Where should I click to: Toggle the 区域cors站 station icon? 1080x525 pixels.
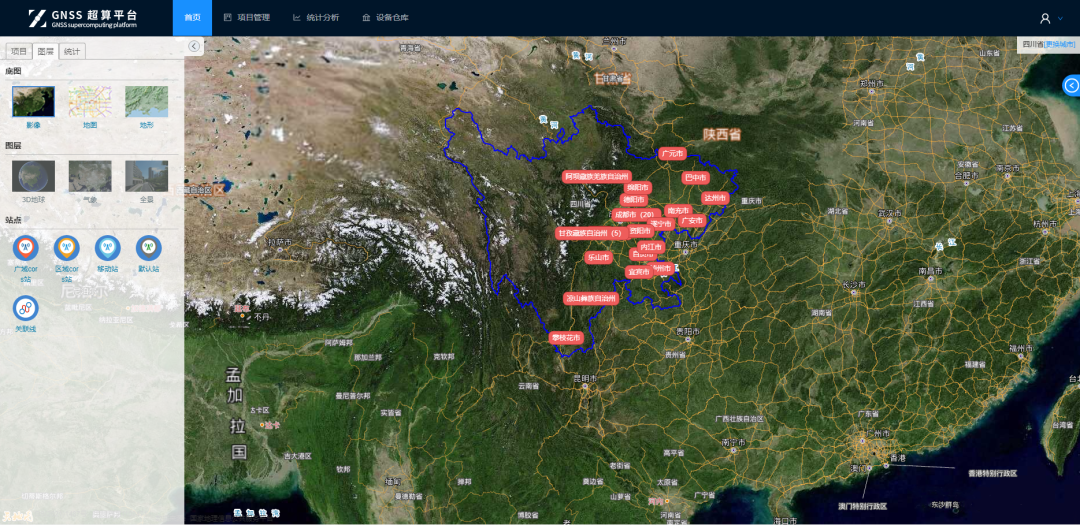tap(67, 248)
